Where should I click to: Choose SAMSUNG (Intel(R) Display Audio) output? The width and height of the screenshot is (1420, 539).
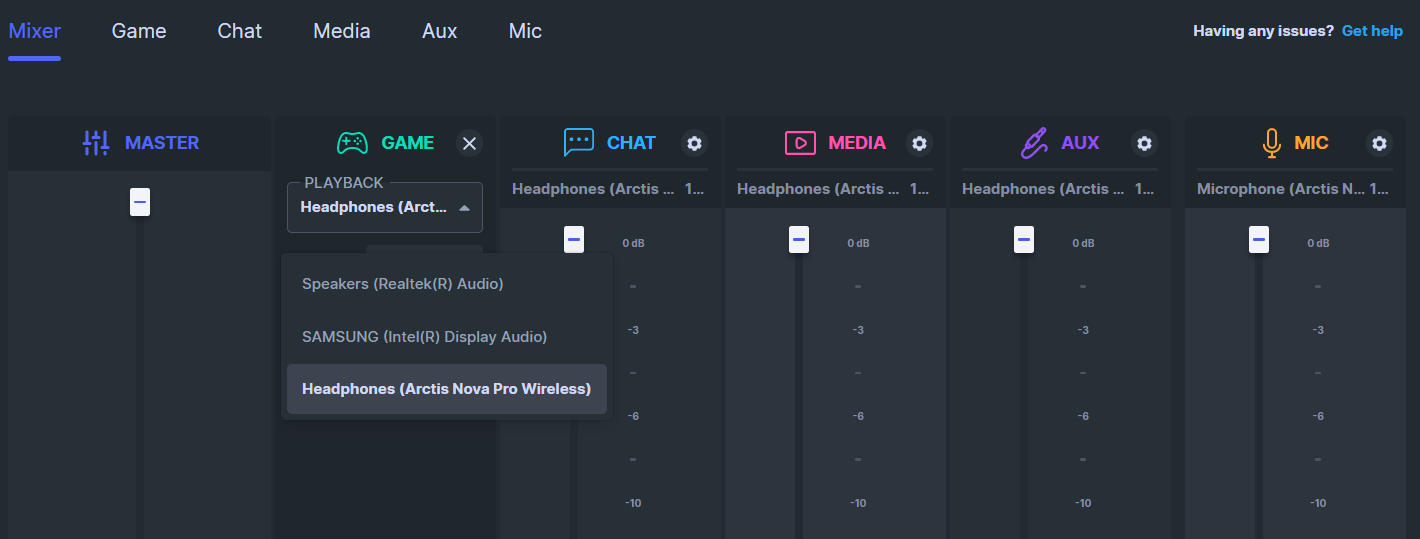[x=424, y=337]
